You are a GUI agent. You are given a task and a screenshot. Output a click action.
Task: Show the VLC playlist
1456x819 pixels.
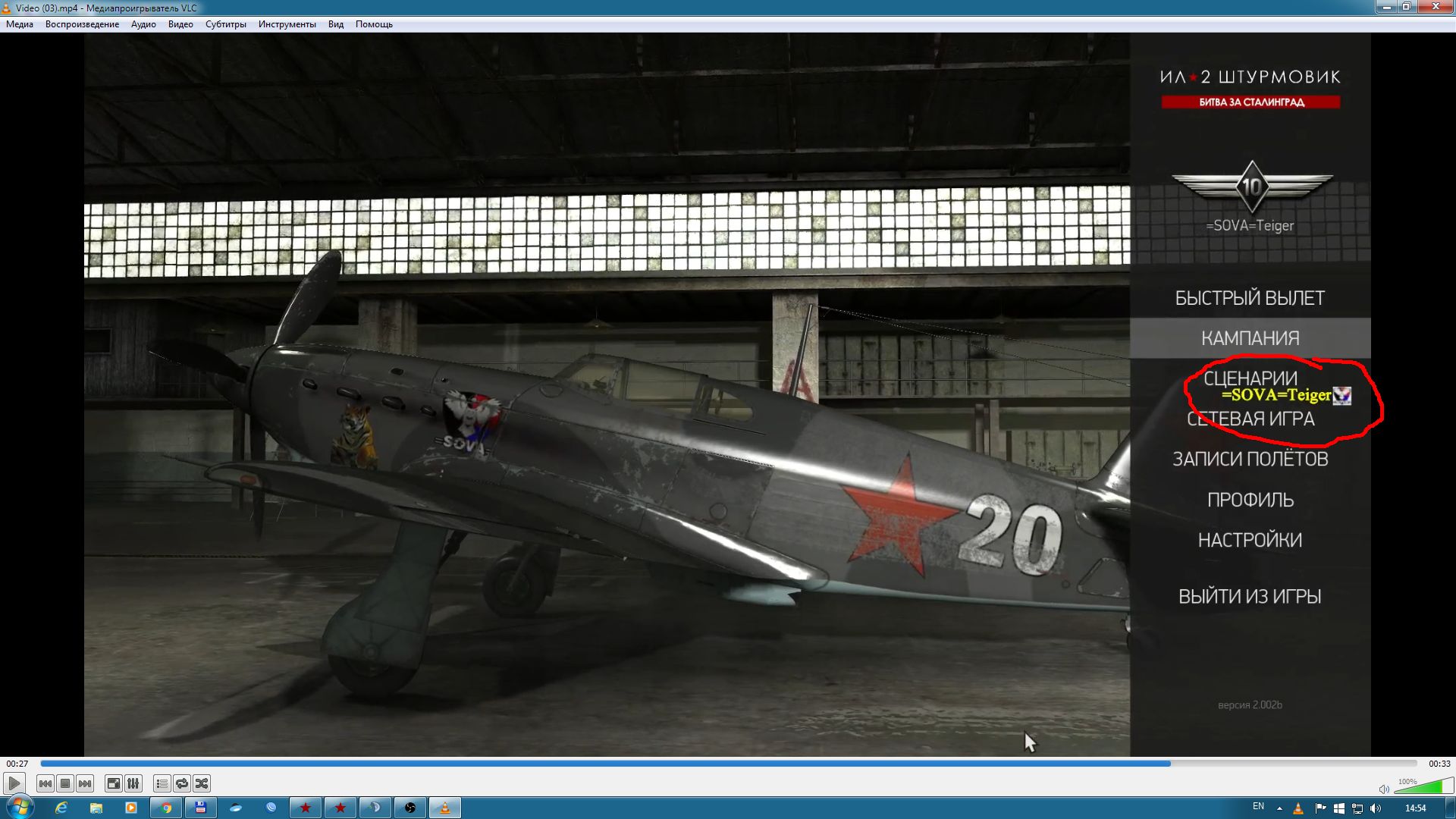[x=162, y=783]
